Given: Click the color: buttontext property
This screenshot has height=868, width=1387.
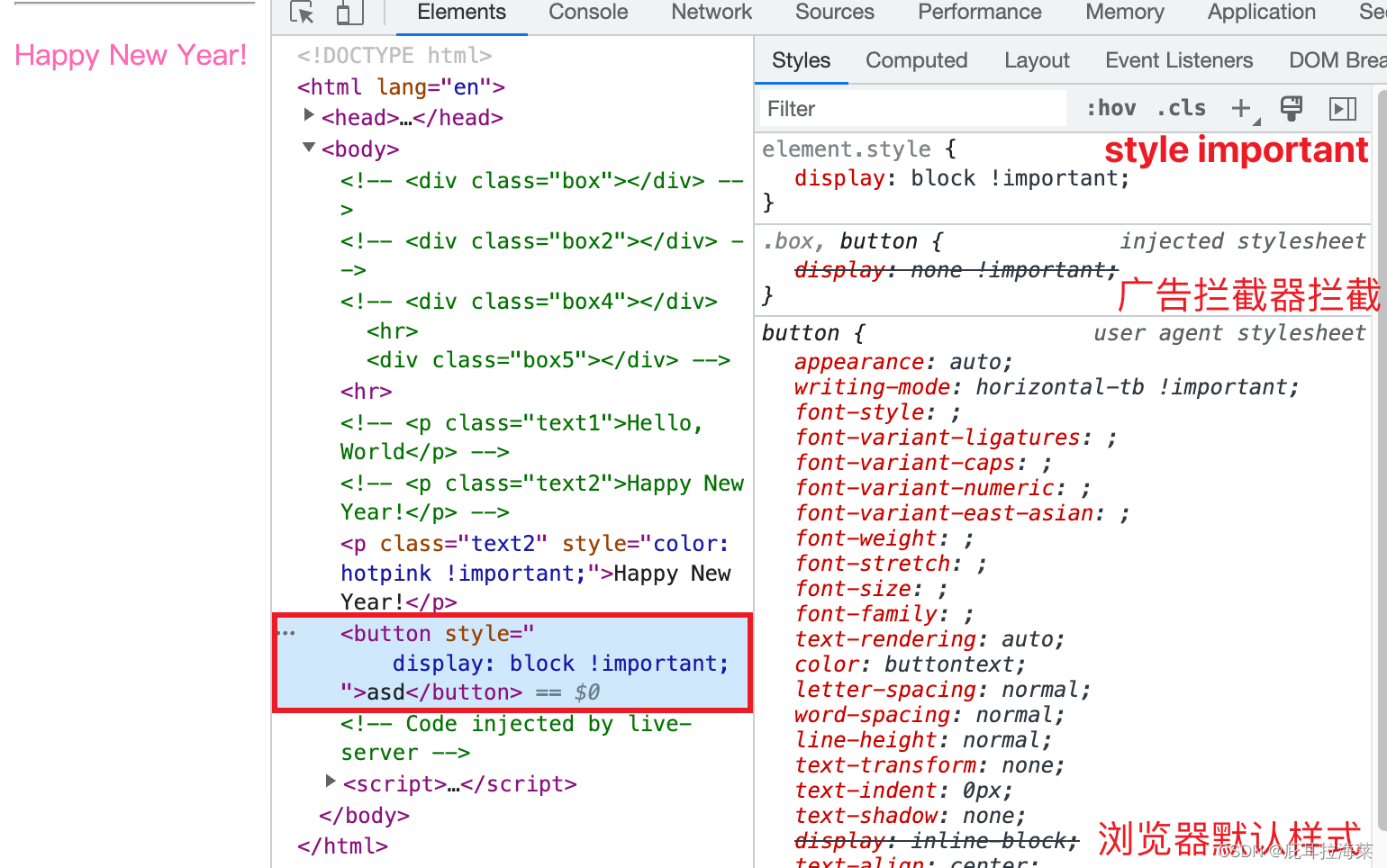Looking at the screenshot, I should tap(910, 665).
